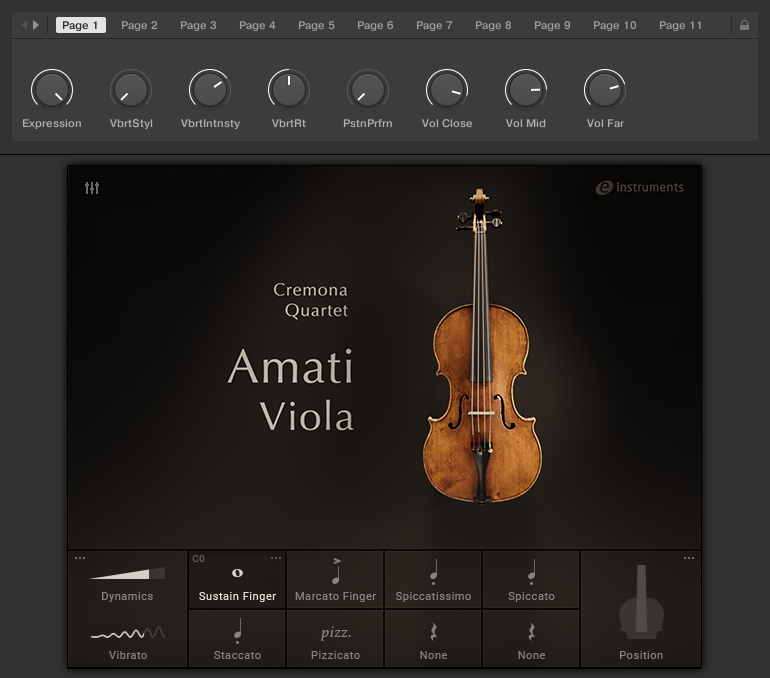
Task: Select the Pizzicato articulation
Action: coord(335,639)
